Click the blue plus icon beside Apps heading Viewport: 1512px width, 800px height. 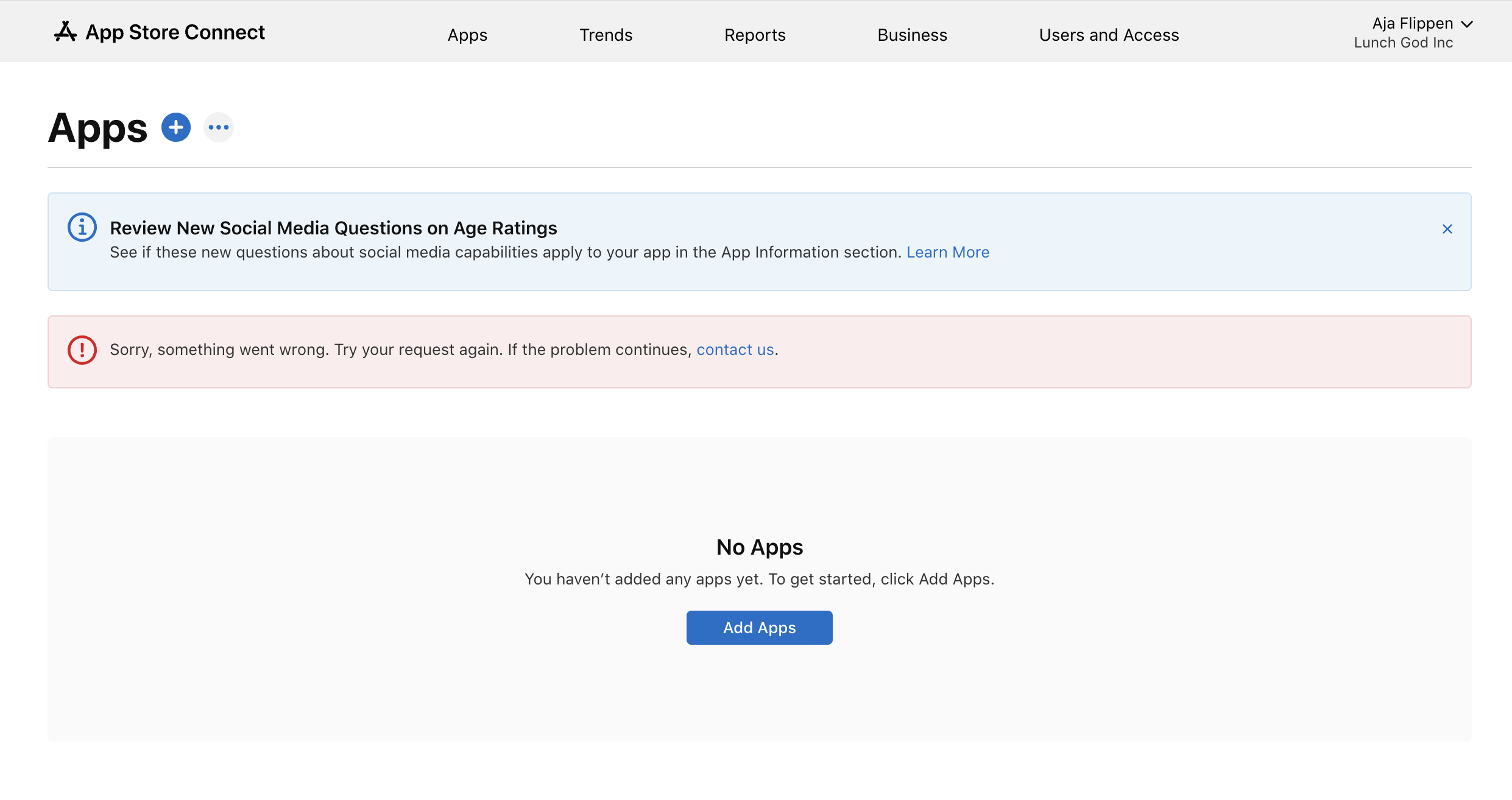pyautogui.click(x=176, y=127)
